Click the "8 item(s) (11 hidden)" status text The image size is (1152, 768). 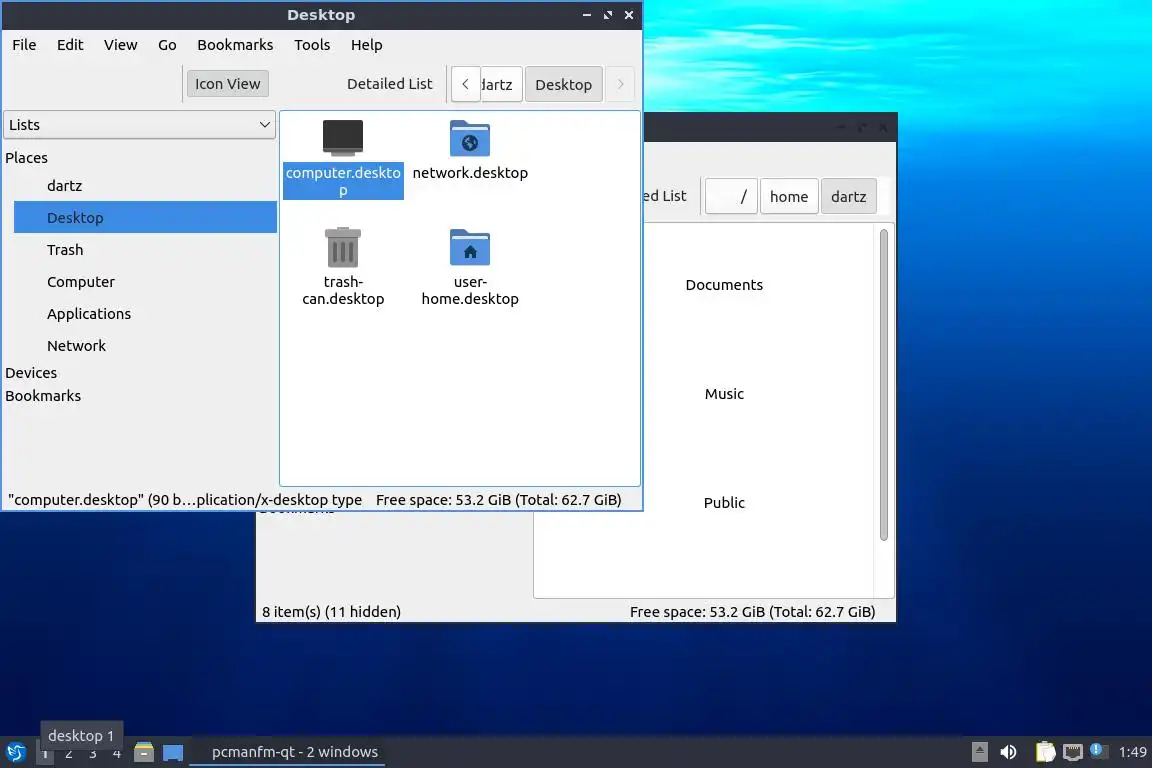pyautogui.click(x=331, y=611)
